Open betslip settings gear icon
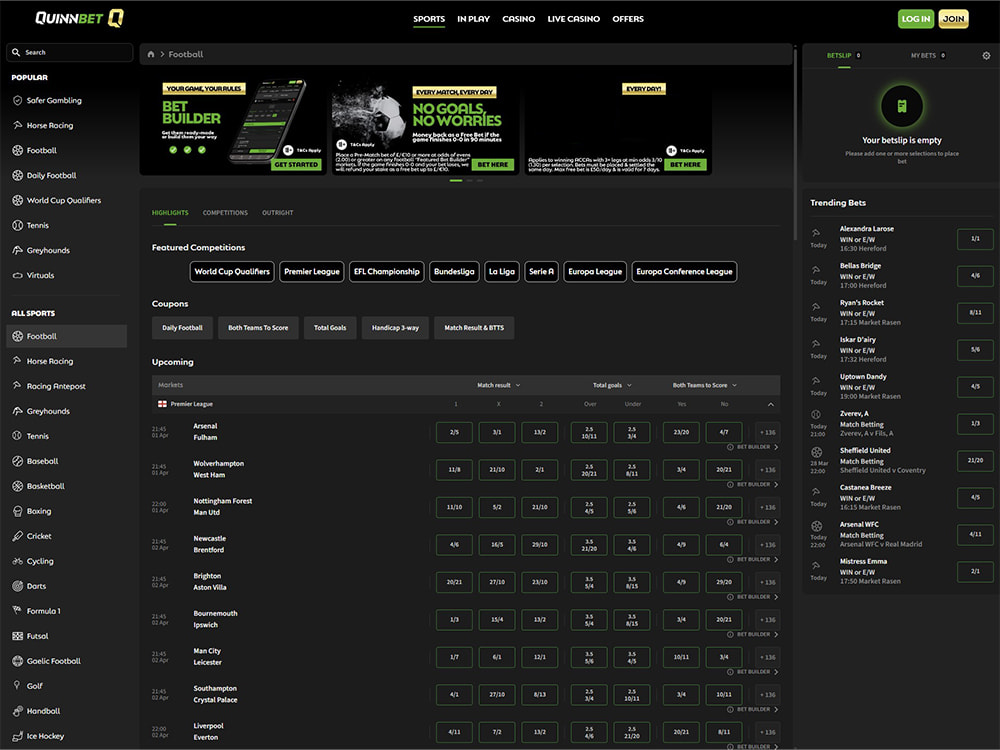The width and height of the screenshot is (1000, 750). coord(986,55)
